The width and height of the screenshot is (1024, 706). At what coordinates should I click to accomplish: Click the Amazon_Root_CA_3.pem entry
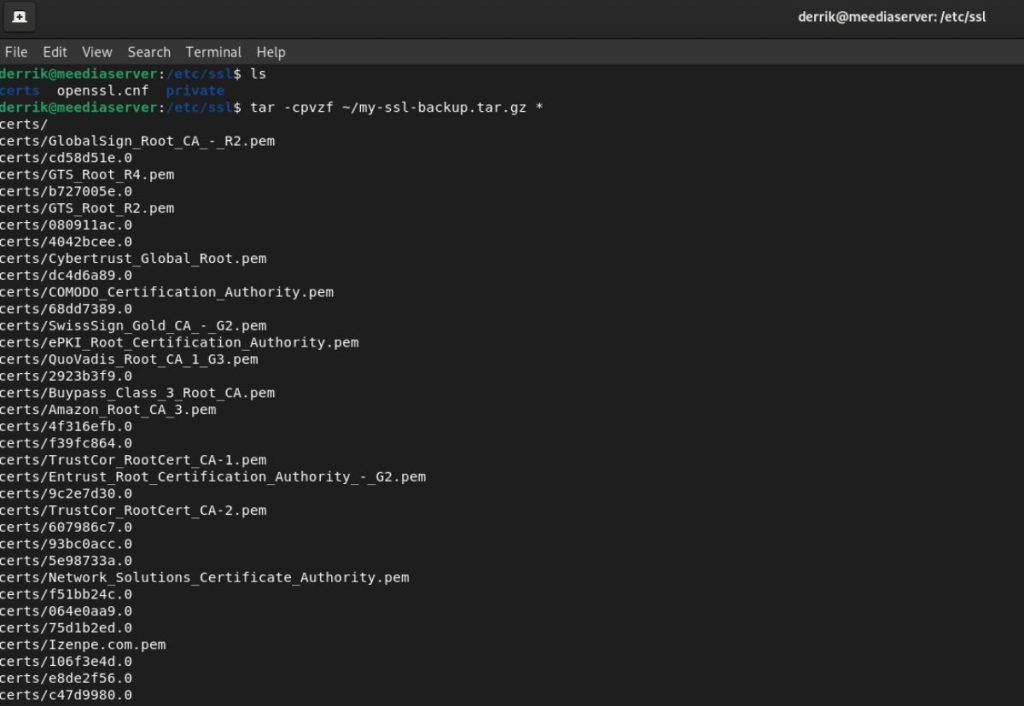pyautogui.click(x=110, y=409)
